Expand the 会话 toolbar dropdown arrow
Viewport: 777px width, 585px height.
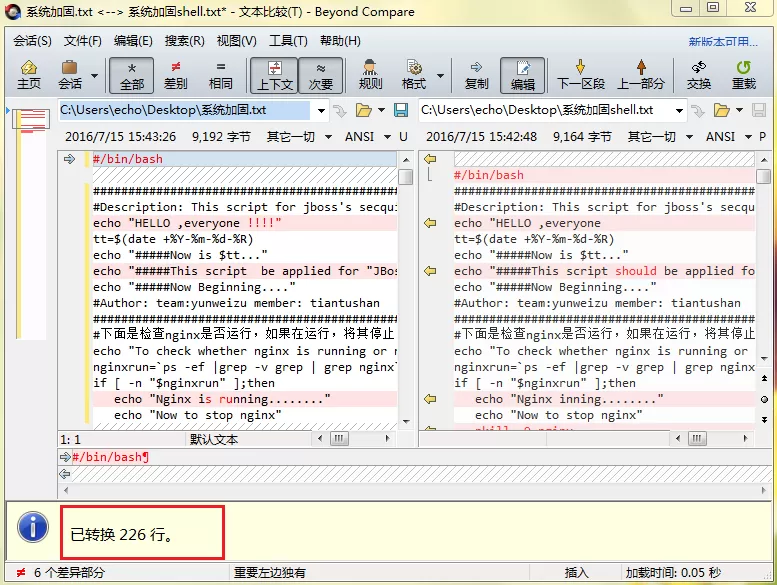coord(94,76)
